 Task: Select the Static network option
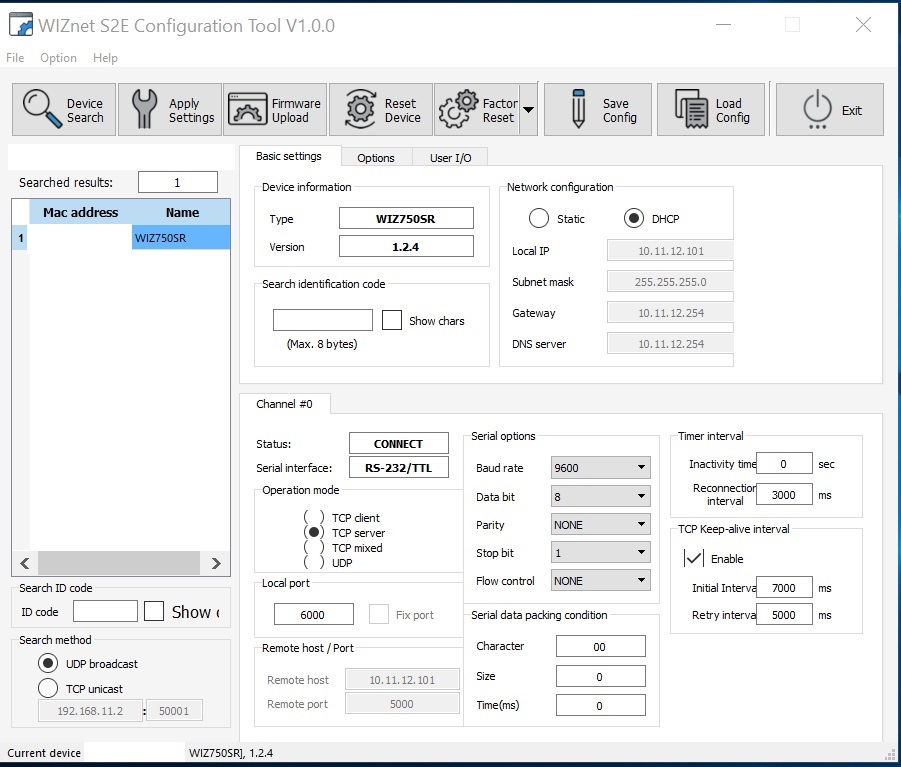point(538,218)
